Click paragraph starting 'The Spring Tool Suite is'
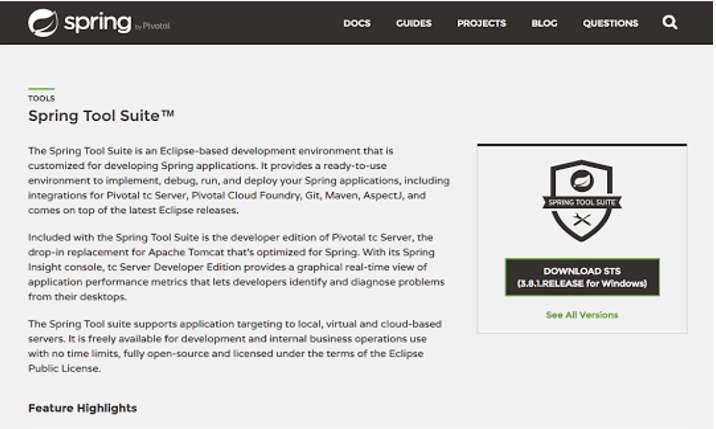This screenshot has width=716, height=429. pos(239,180)
